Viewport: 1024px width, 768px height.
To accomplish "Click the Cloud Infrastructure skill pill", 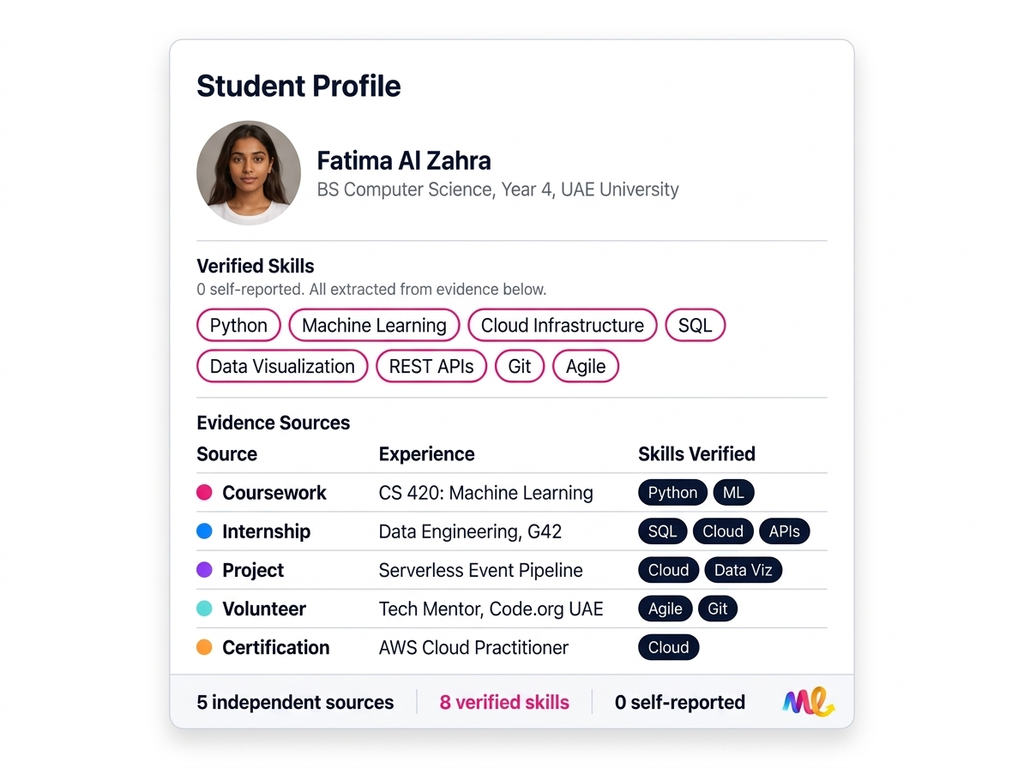I will point(562,325).
